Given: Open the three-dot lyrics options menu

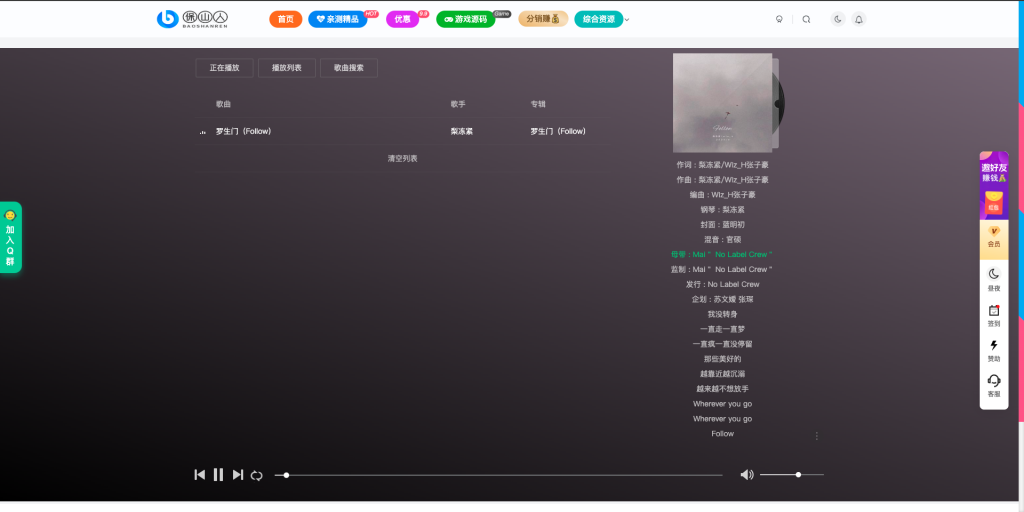Looking at the screenshot, I should (x=816, y=436).
